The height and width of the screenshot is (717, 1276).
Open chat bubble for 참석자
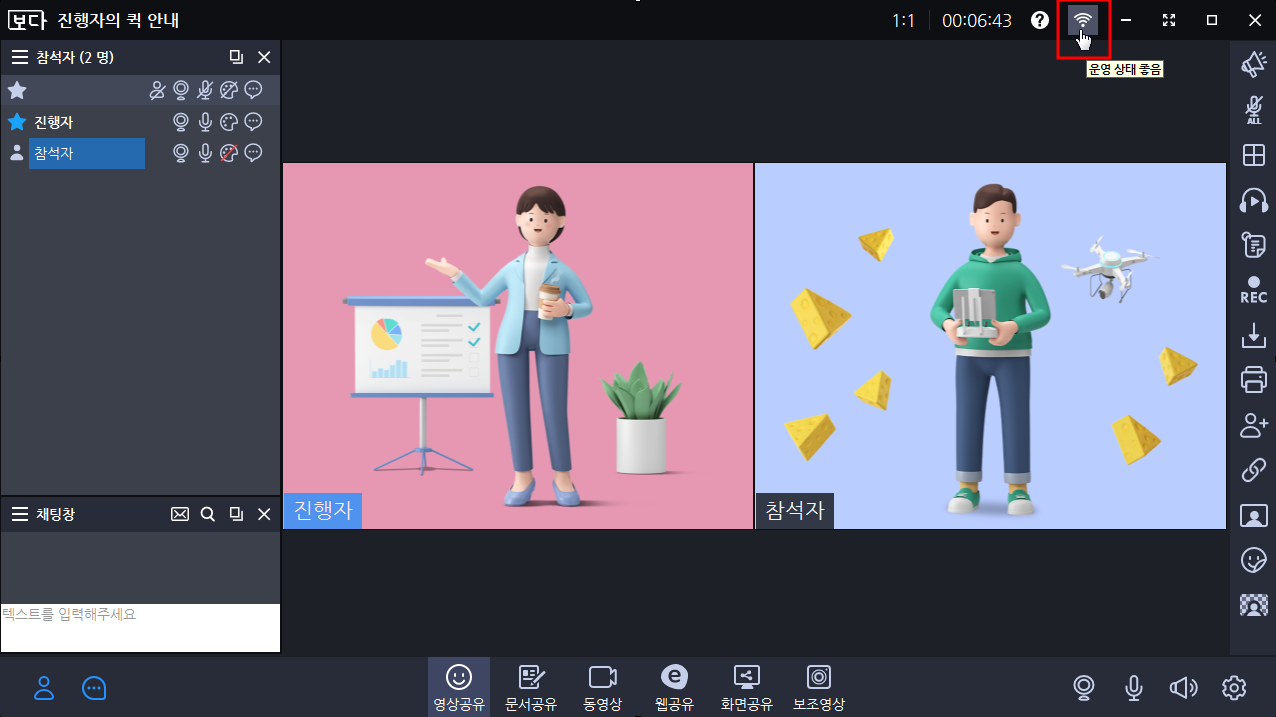coord(253,153)
